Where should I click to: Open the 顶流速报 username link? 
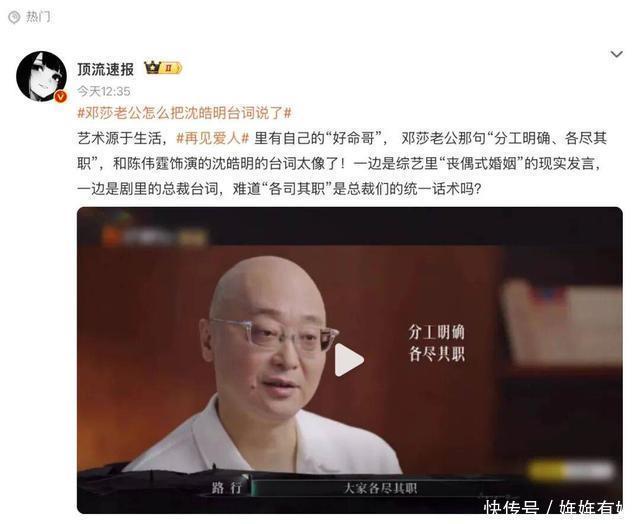[x=106, y=69]
